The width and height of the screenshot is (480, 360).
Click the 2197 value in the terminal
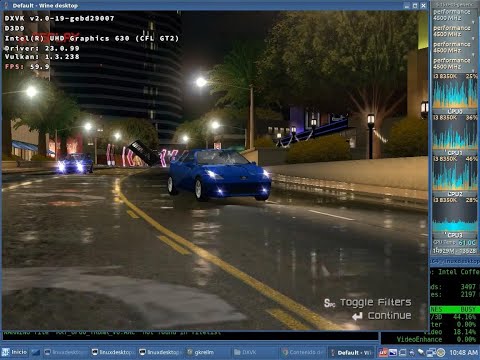(x=468, y=294)
